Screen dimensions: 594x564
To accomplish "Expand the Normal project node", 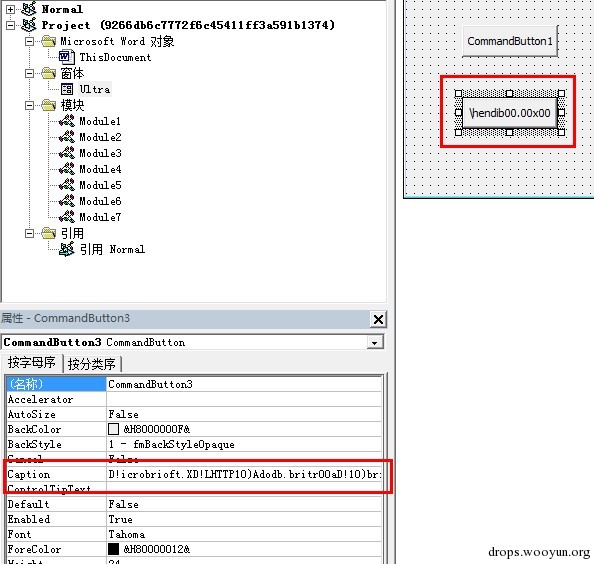I will coord(11,9).
